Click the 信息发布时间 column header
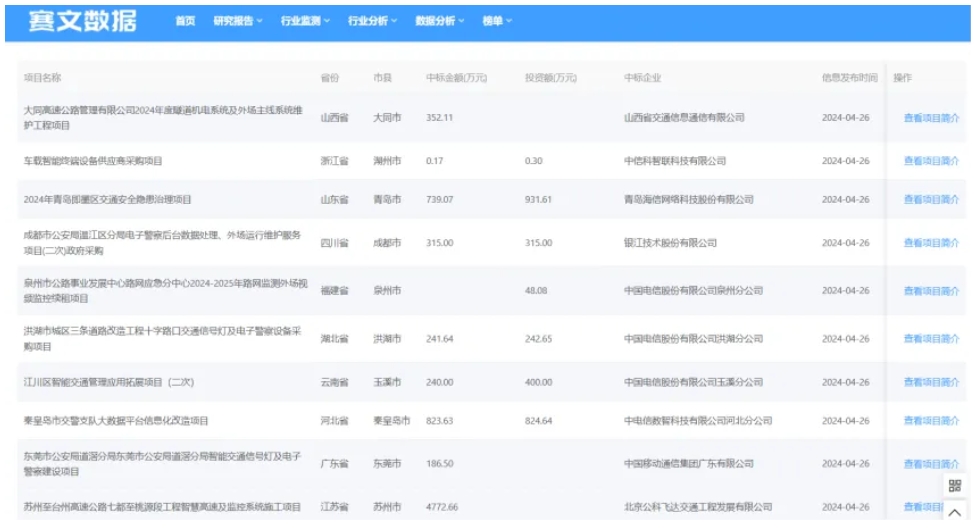The width and height of the screenshot is (975, 529). pyautogui.click(x=849, y=78)
